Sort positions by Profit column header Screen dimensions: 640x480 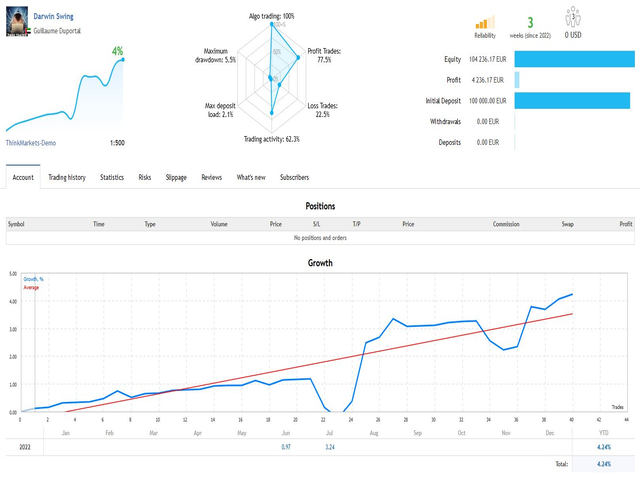[626, 224]
